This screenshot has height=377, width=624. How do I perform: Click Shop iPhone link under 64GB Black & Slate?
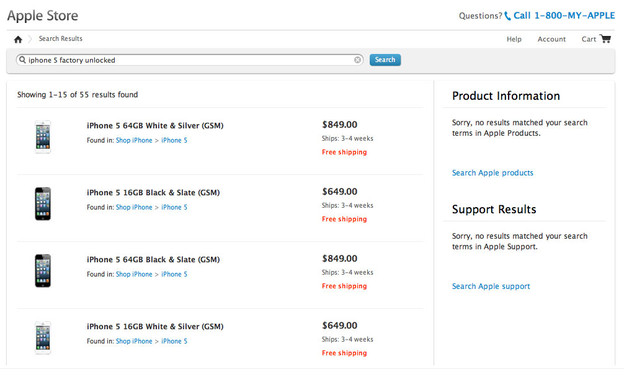pos(134,274)
